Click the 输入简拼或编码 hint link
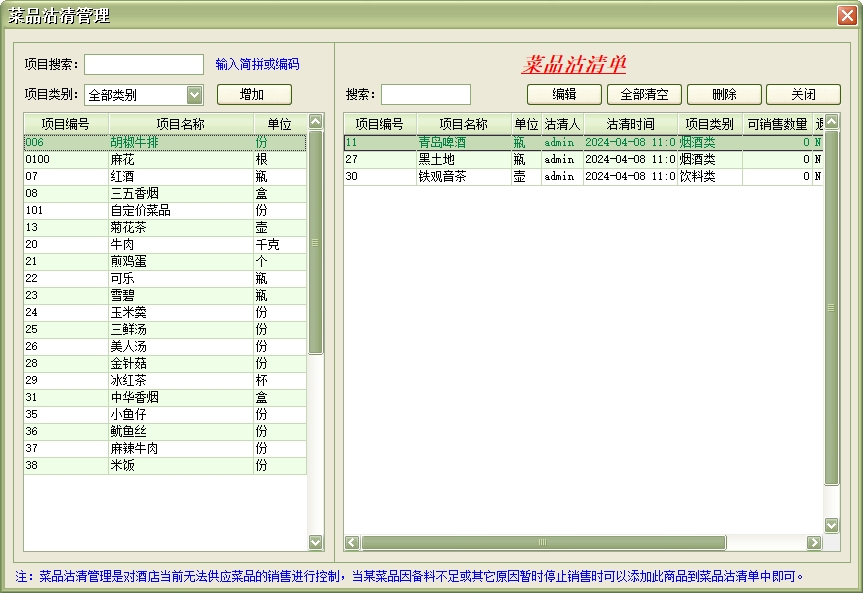Image resolution: width=863 pixels, height=593 pixels. click(x=257, y=64)
